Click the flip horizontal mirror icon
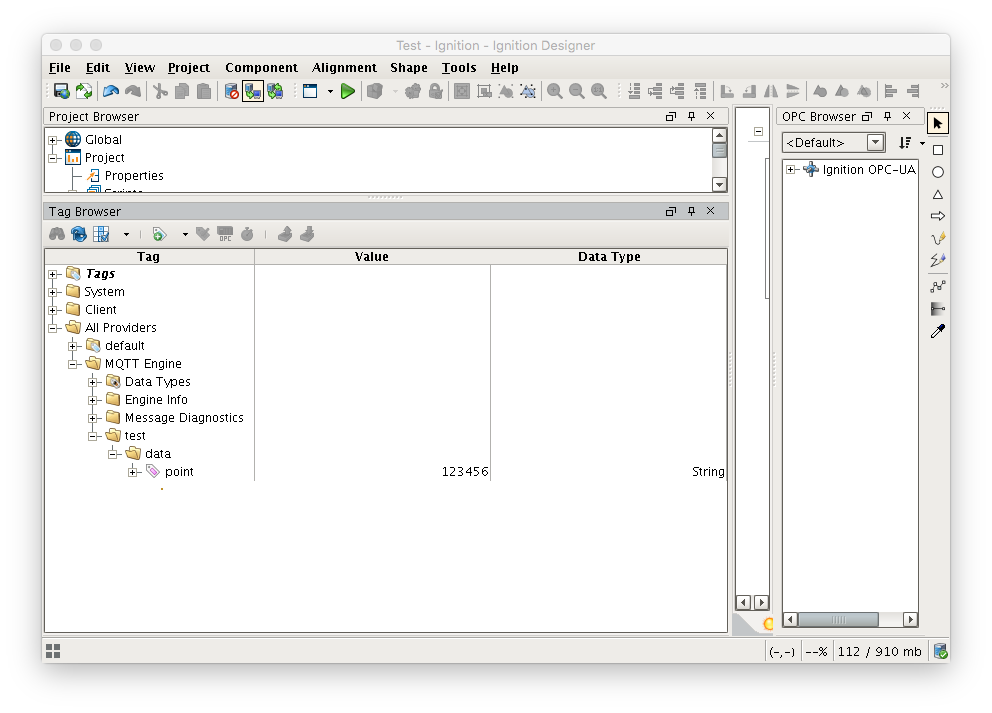Screen dimensions: 992x713 (x=771, y=91)
